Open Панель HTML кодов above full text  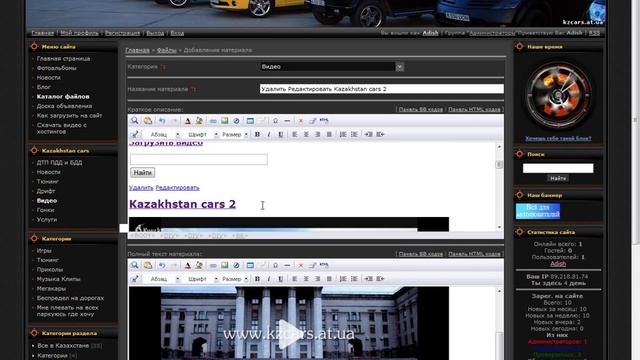[x=474, y=254]
